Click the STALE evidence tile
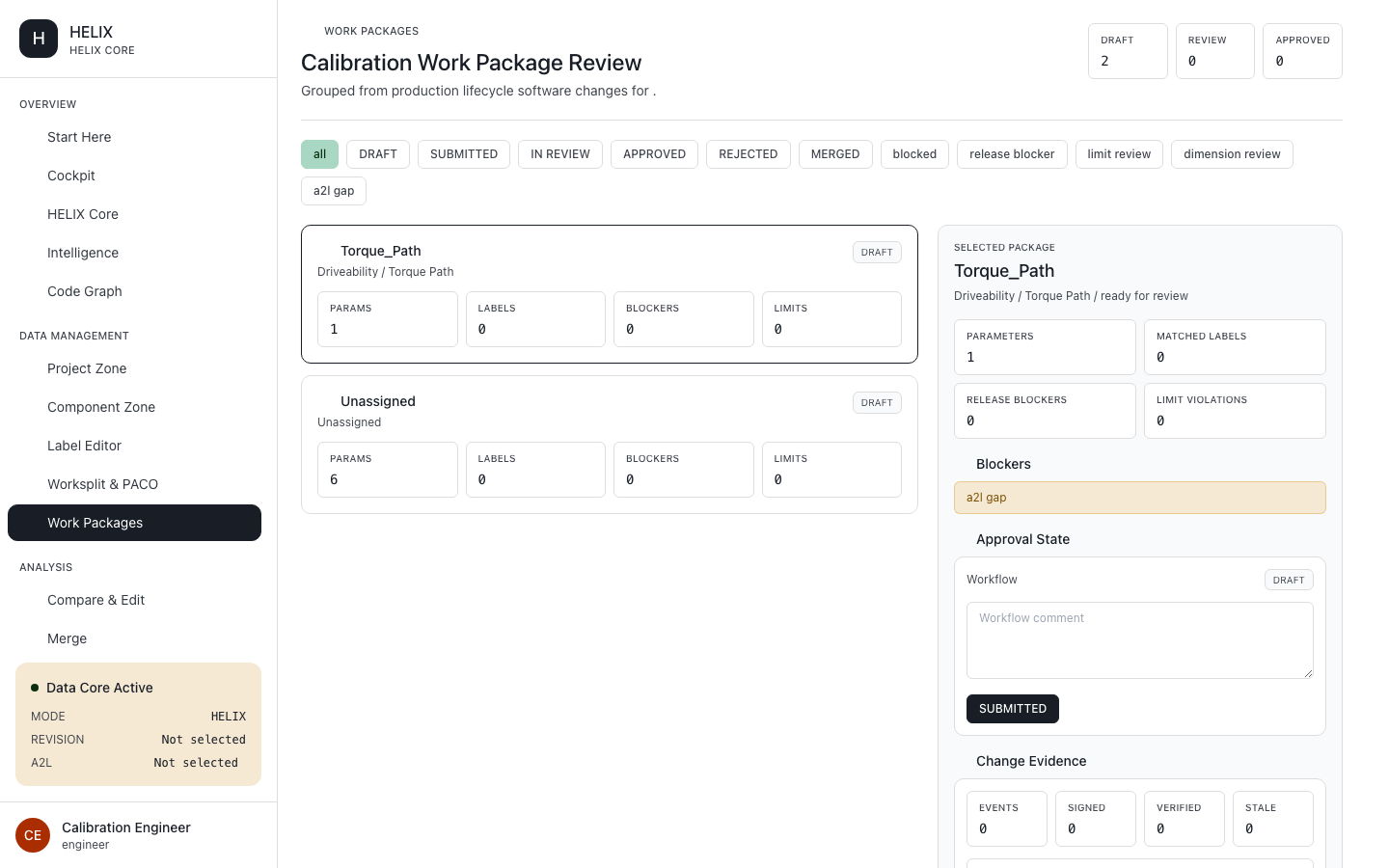 coord(1273,819)
